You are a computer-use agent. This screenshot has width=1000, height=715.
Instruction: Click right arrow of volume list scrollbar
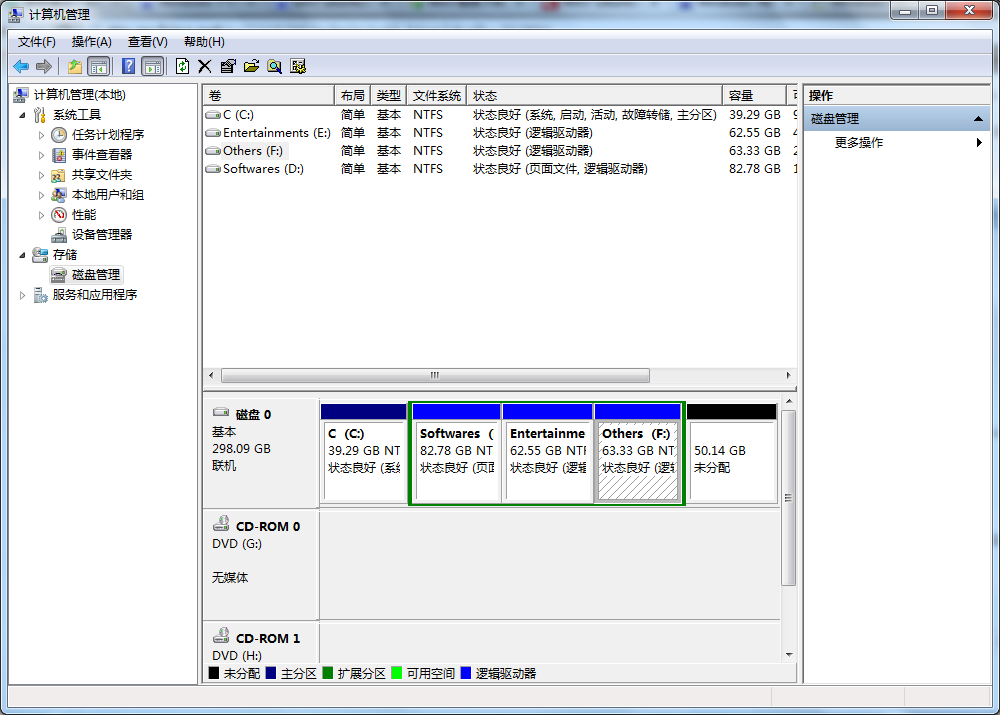[789, 376]
